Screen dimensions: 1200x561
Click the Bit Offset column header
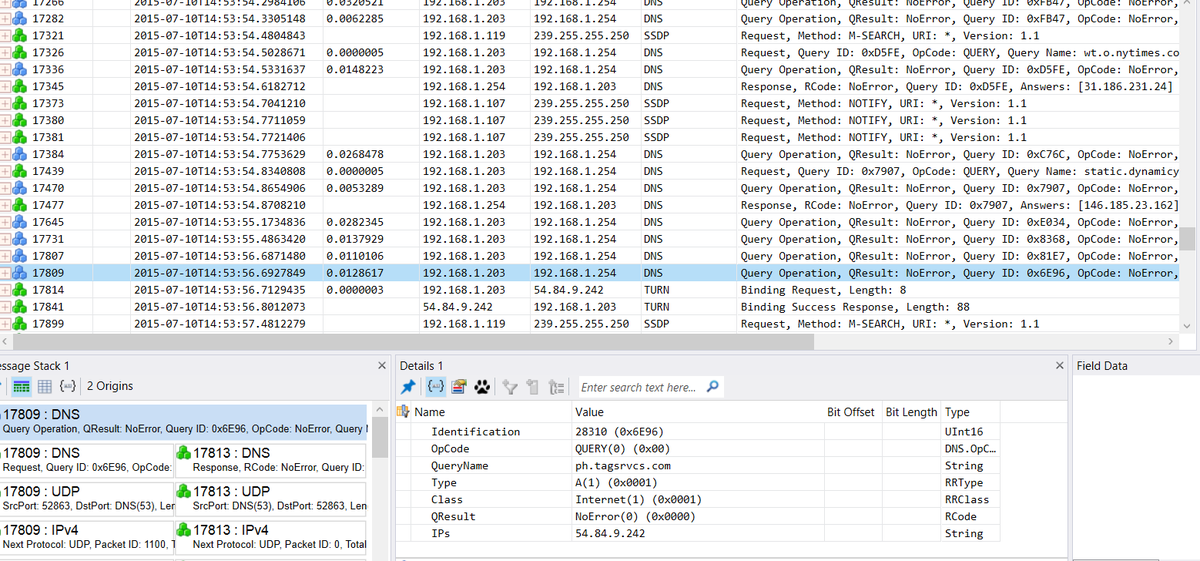tap(851, 412)
